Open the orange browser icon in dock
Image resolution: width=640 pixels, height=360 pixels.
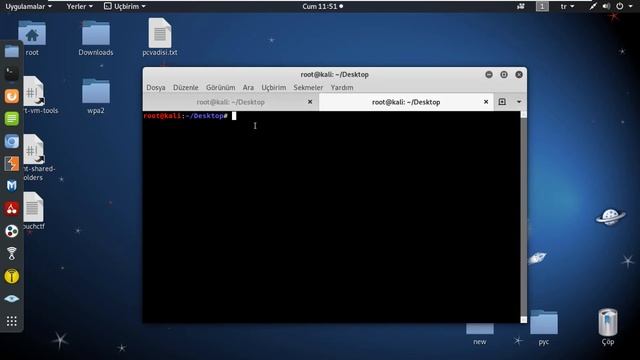point(11,96)
